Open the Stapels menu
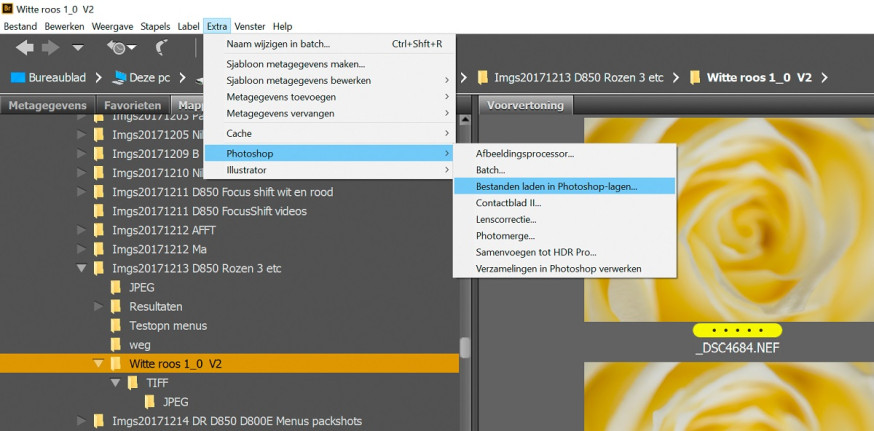Viewport: 874px width, 431px height. tap(156, 26)
